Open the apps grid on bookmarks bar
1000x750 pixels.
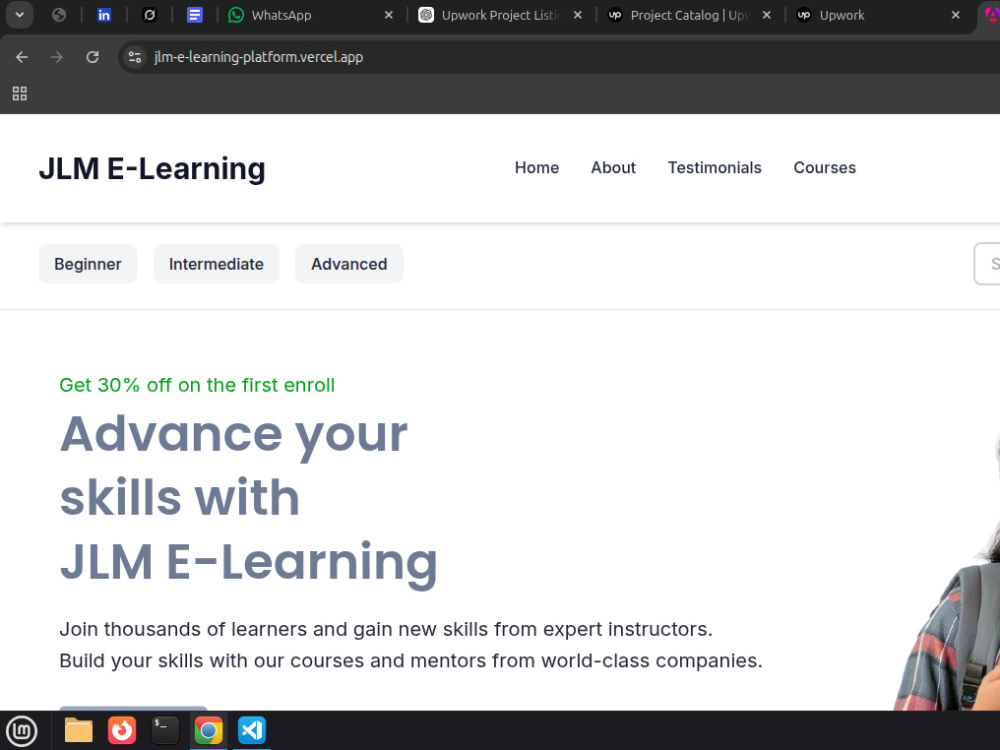click(x=20, y=94)
